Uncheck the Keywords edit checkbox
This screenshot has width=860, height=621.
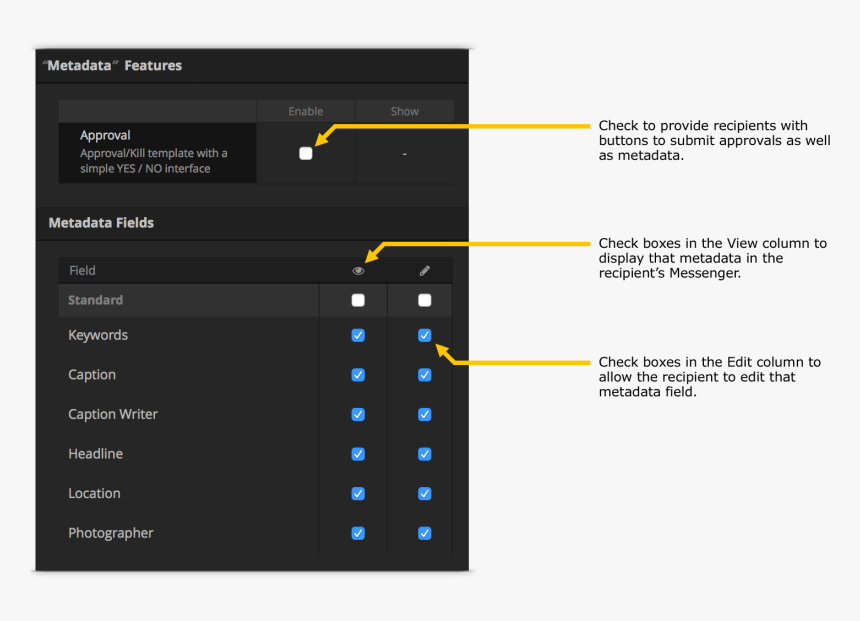(x=424, y=335)
